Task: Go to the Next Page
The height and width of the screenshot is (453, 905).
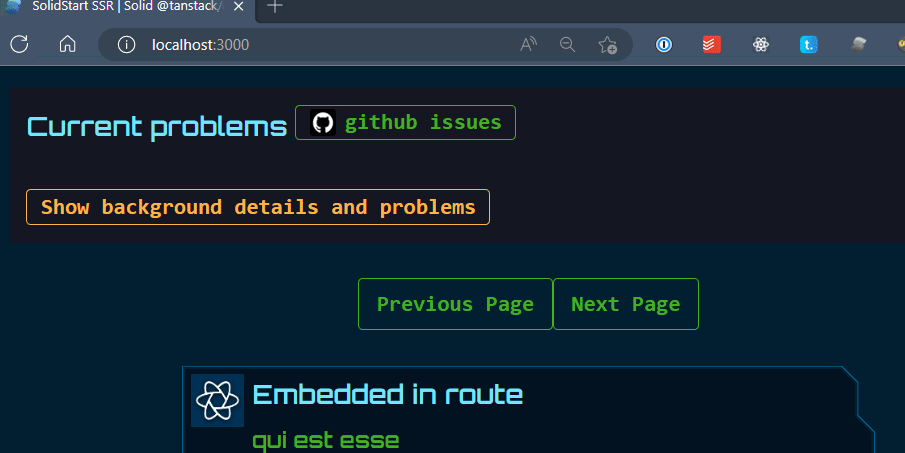Action: [x=626, y=304]
